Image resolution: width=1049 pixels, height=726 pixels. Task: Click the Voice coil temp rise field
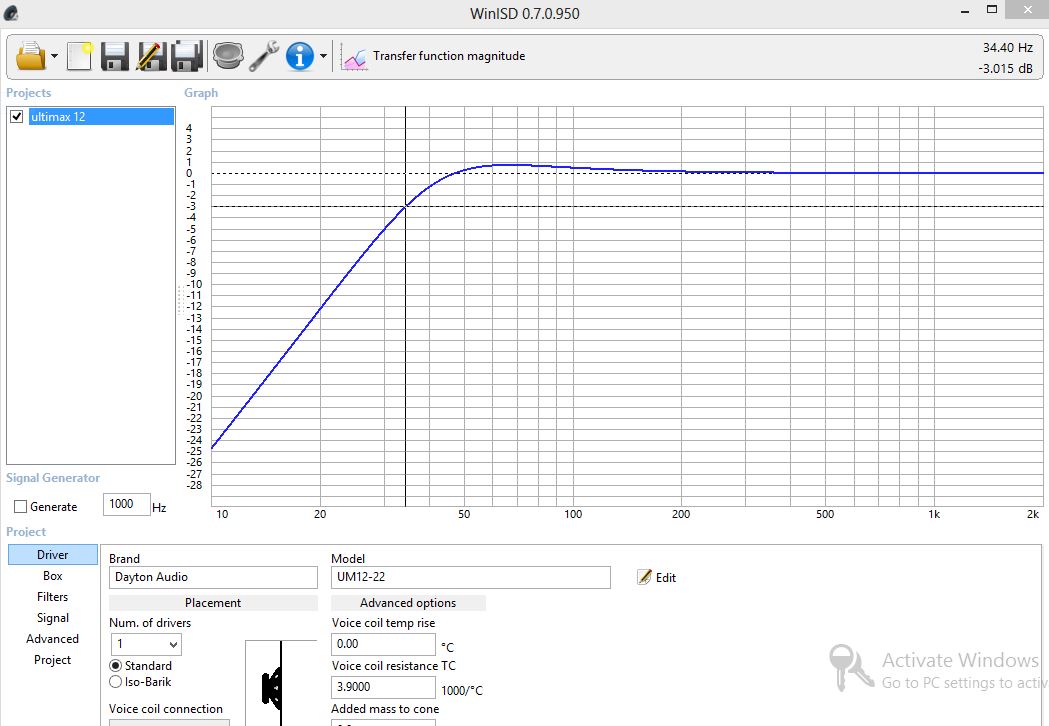pos(383,644)
